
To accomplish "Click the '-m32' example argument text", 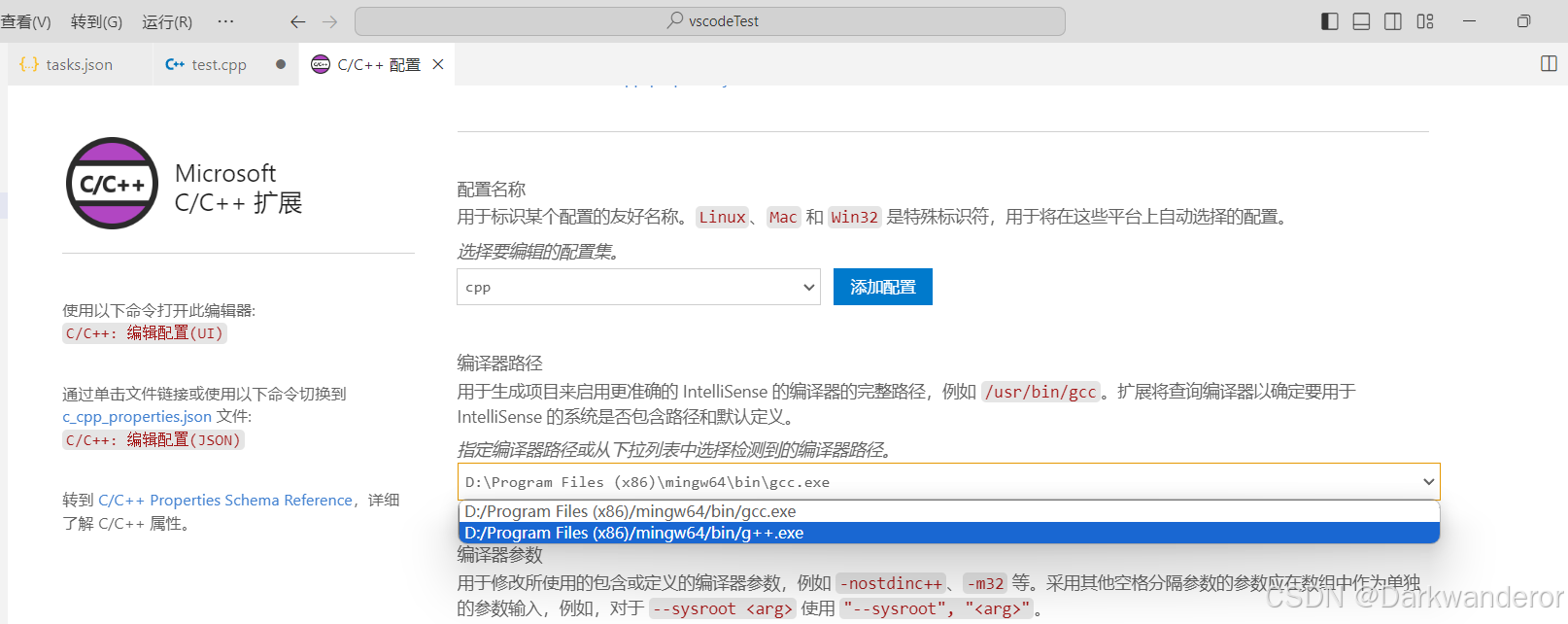I will (x=985, y=583).
